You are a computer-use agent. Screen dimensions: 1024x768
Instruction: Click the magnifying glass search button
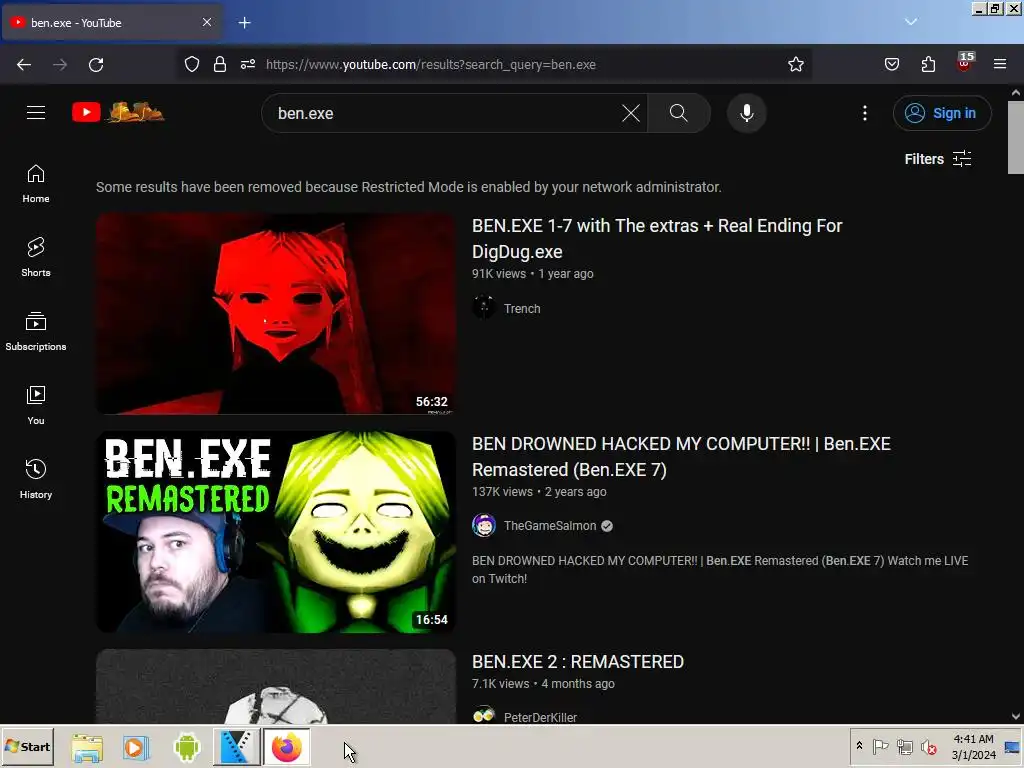point(679,113)
